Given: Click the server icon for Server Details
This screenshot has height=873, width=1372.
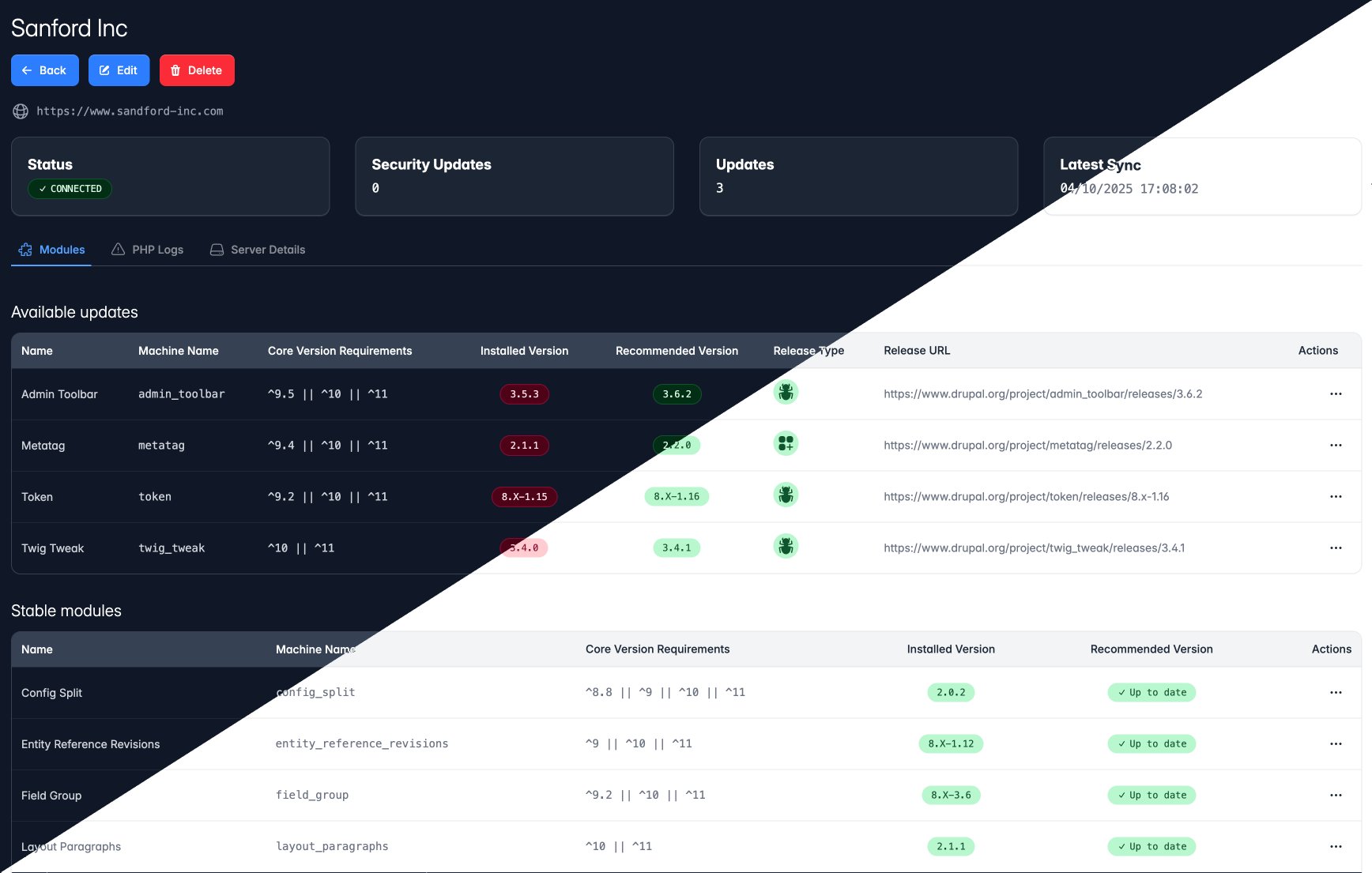Looking at the screenshot, I should click(217, 250).
